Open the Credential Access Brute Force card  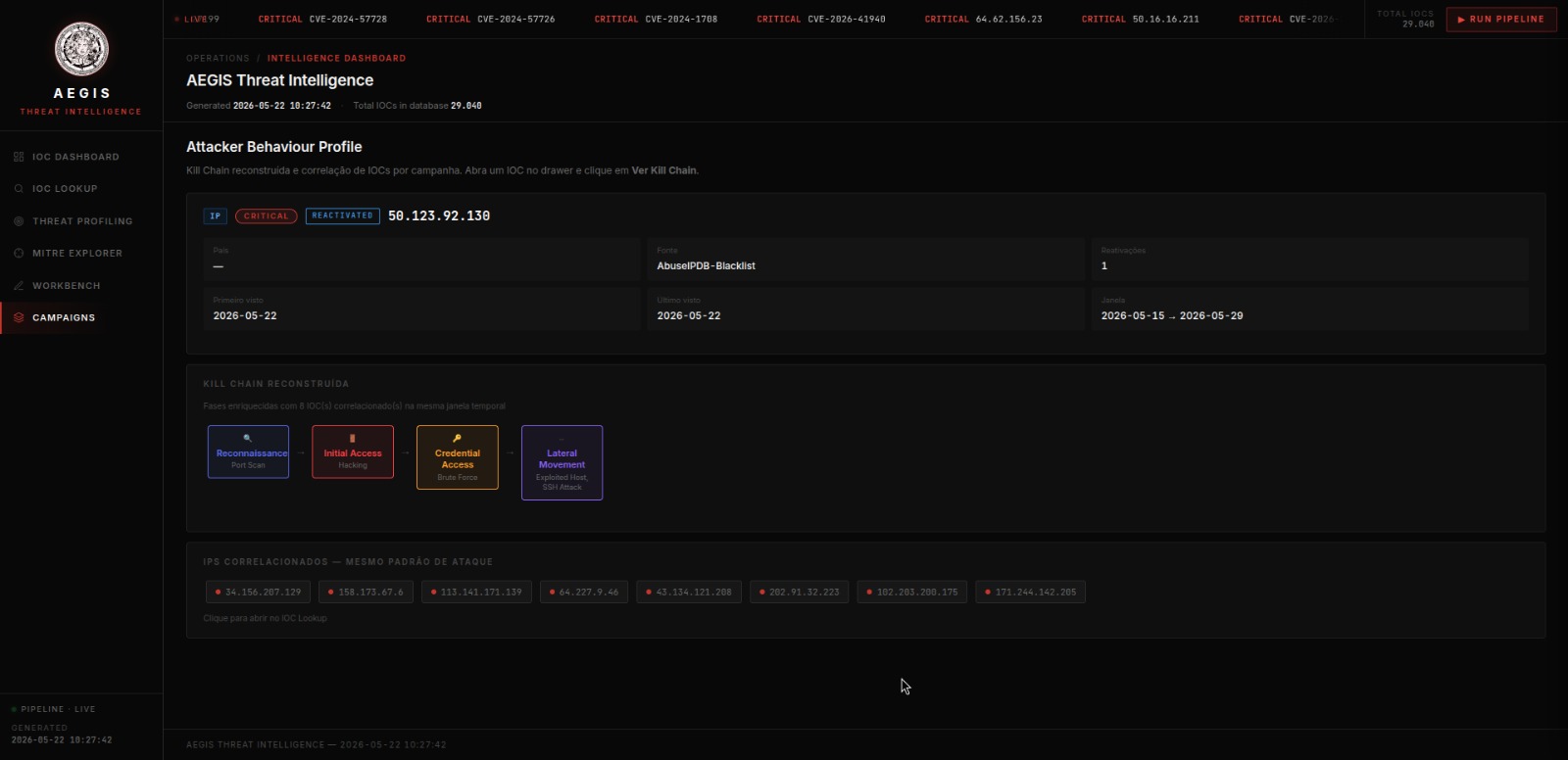point(458,457)
